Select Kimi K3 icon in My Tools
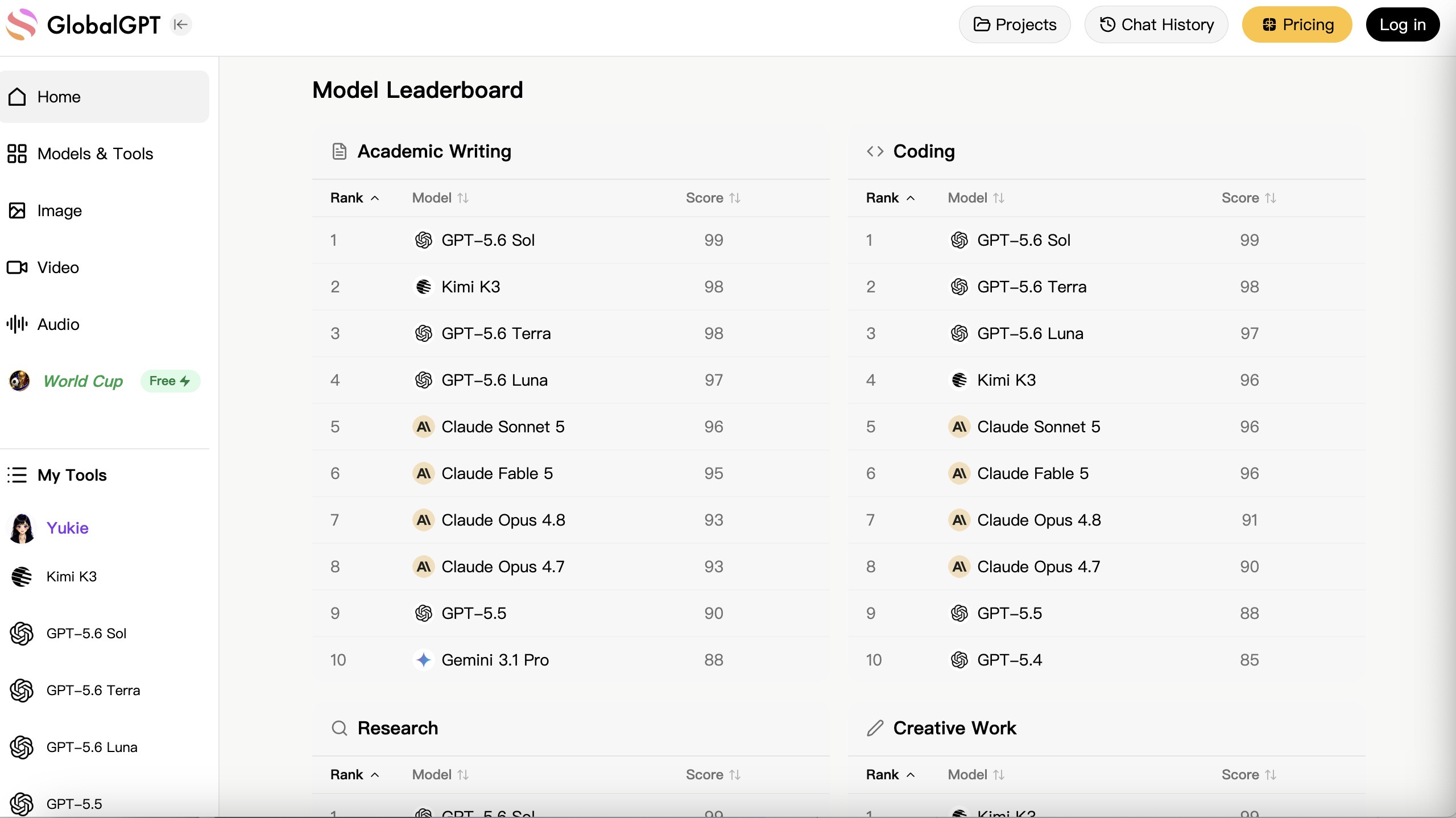This screenshot has width=1456, height=818. 22,576
